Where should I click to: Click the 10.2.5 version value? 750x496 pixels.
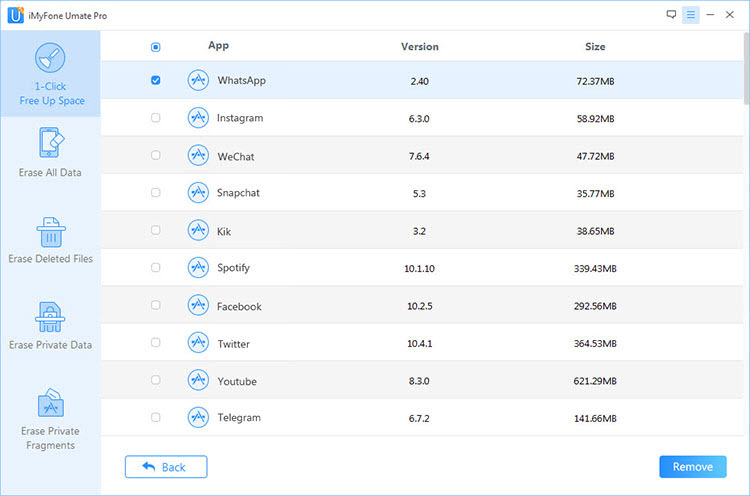point(419,306)
